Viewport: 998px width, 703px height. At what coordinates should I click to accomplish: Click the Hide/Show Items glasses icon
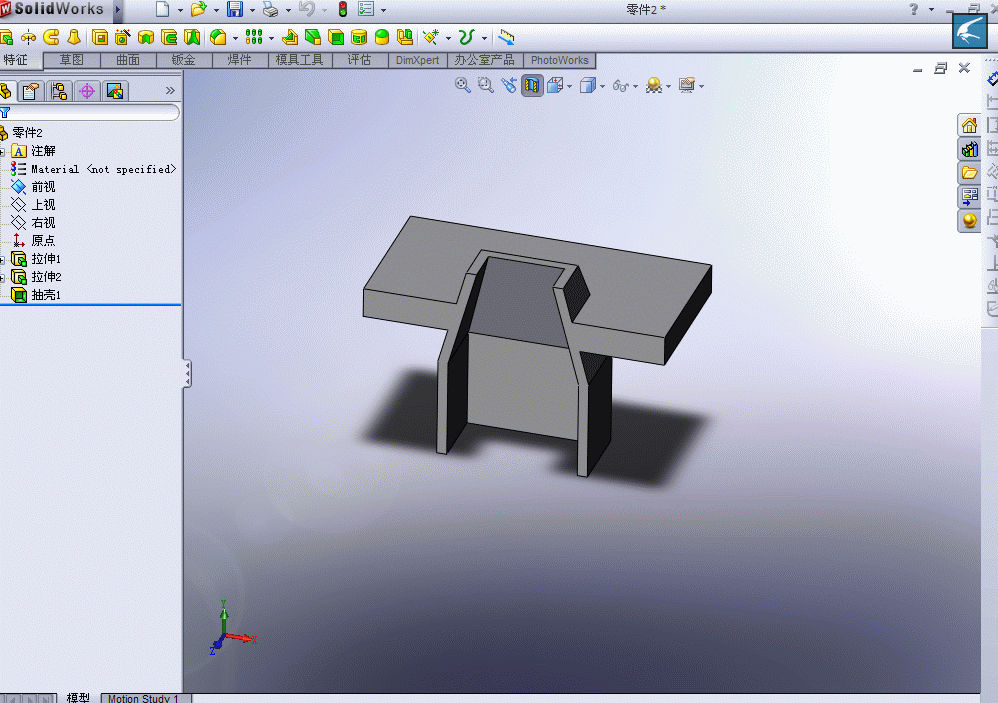pyautogui.click(x=621, y=85)
